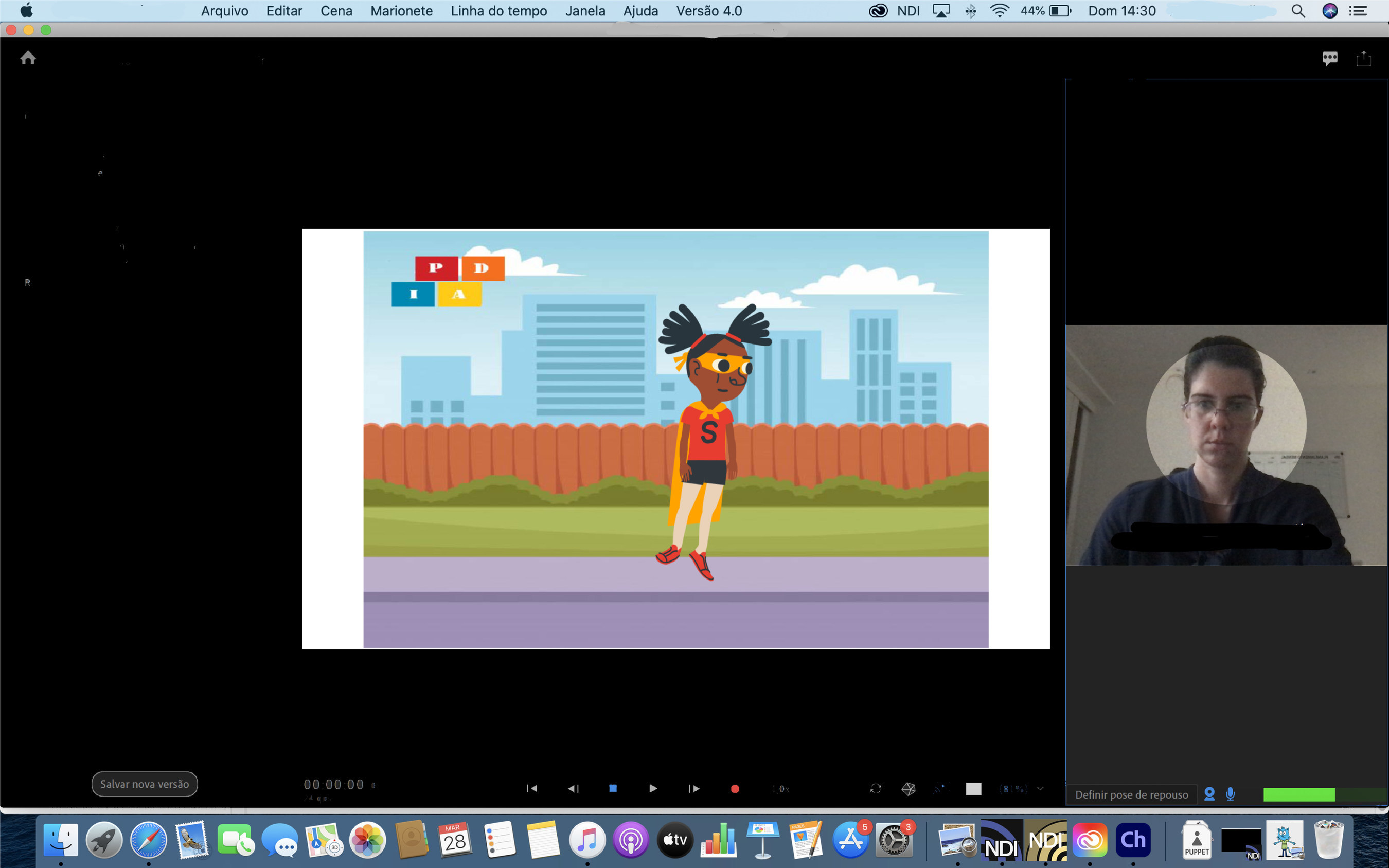1389x868 pixels.
Task: Open Finder from the dock
Action: tap(61, 840)
